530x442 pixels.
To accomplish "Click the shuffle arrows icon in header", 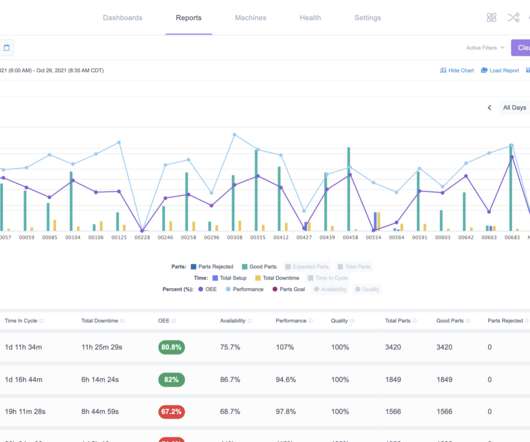I will (513, 17).
